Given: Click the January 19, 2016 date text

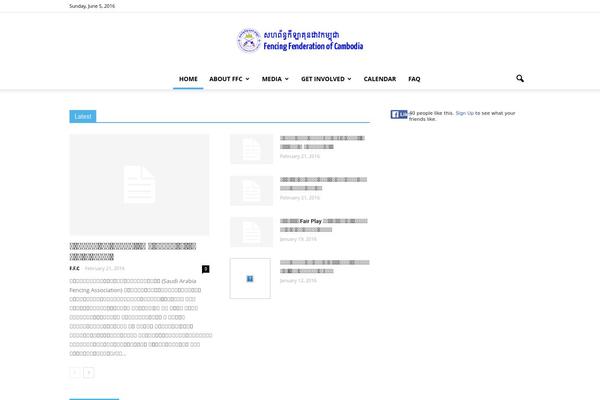Looking at the screenshot, I should pos(298,239).
